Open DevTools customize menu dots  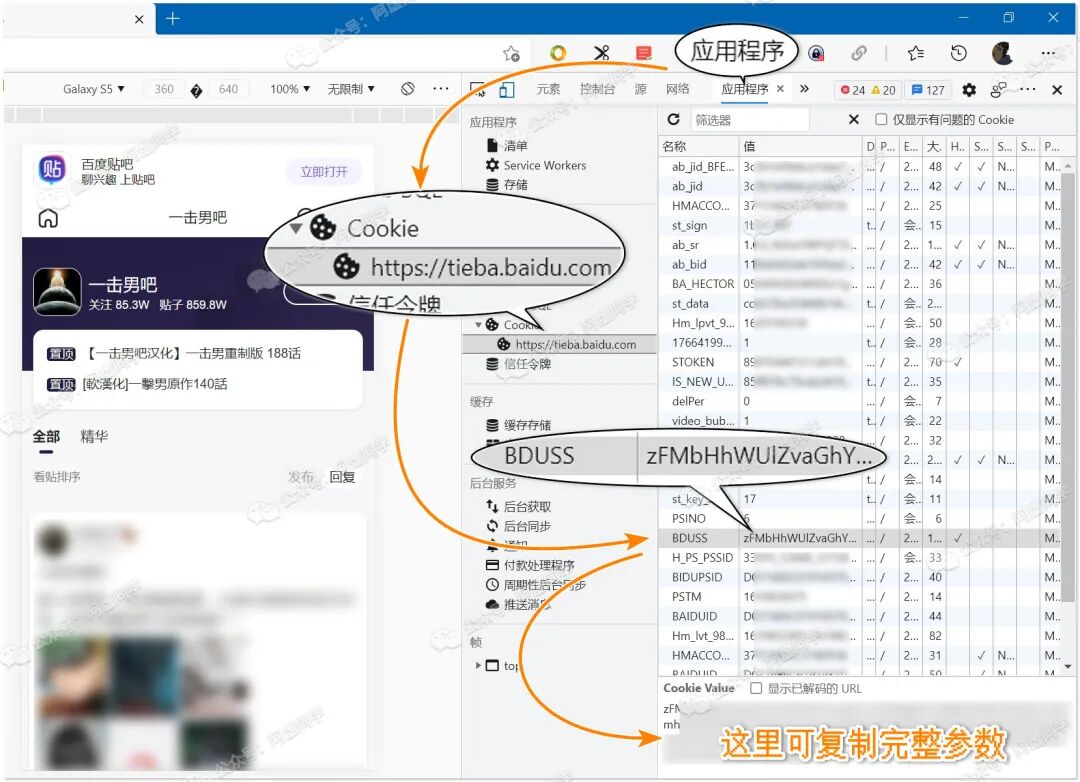pos(1027,89)
